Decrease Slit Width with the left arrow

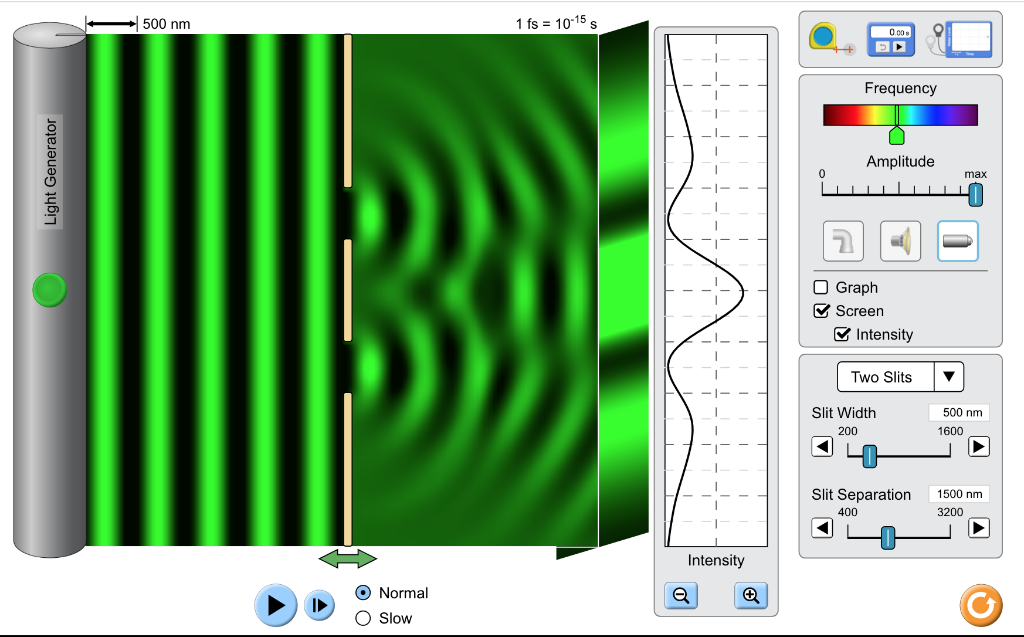[x=821, y=446]
